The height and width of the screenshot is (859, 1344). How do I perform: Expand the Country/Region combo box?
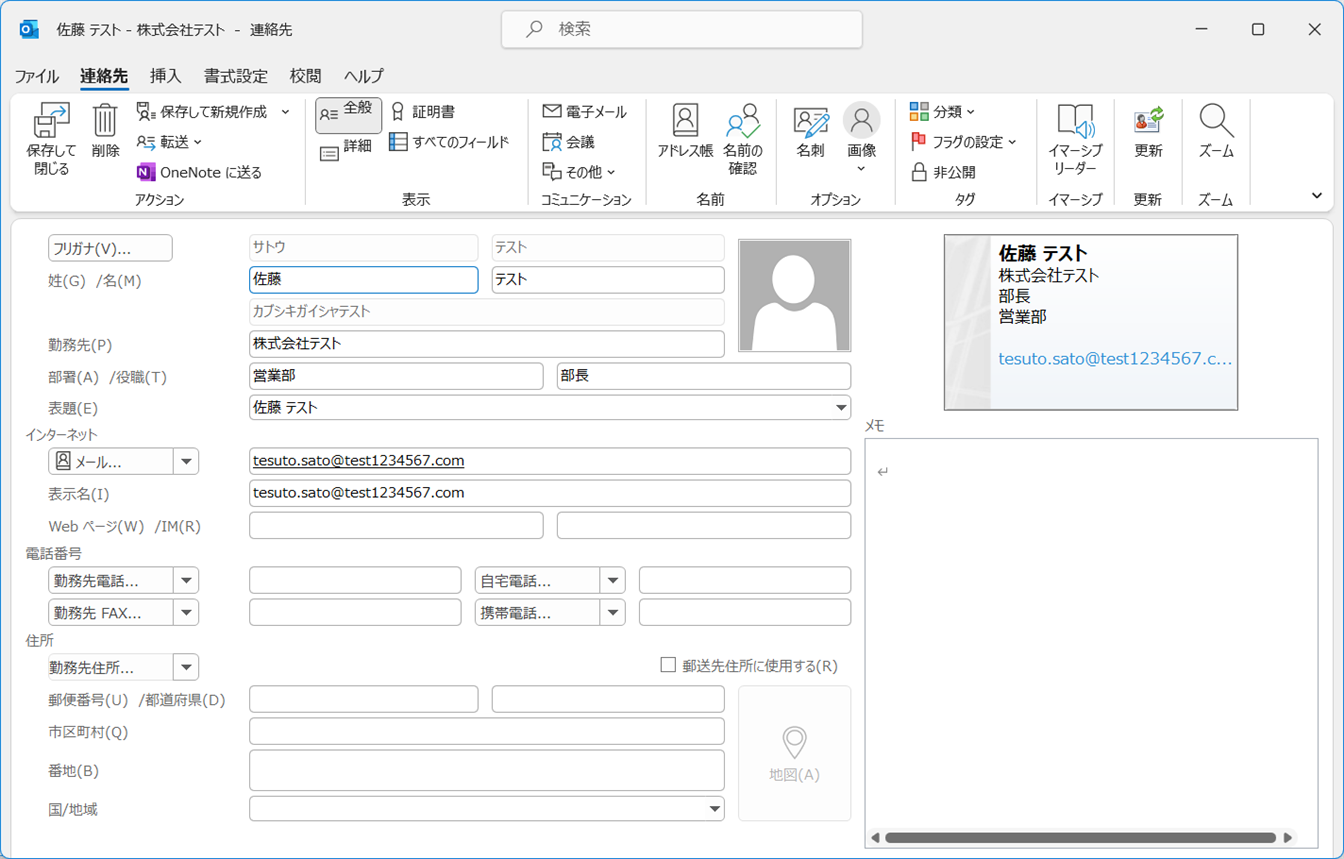[x=714, y=809]
